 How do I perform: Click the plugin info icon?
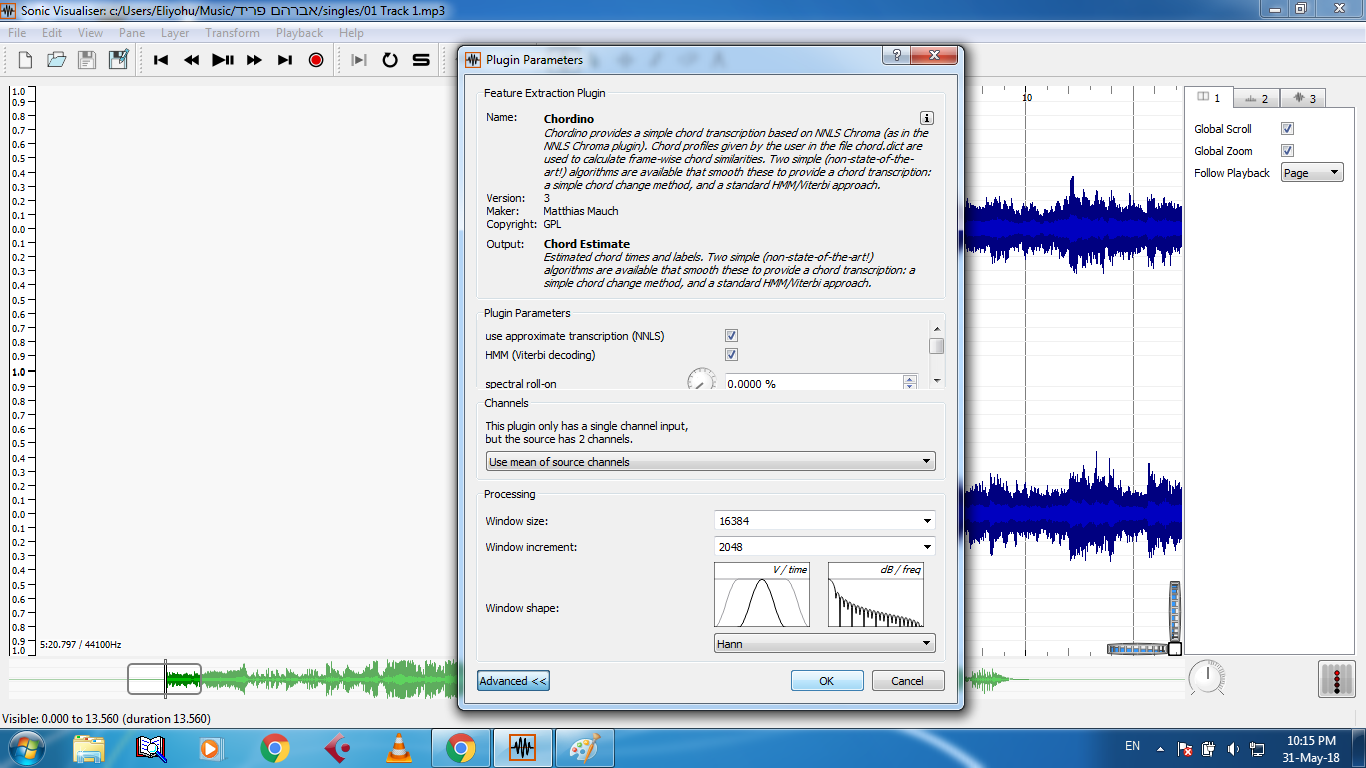pyautogui.click(x=927, y=118)
